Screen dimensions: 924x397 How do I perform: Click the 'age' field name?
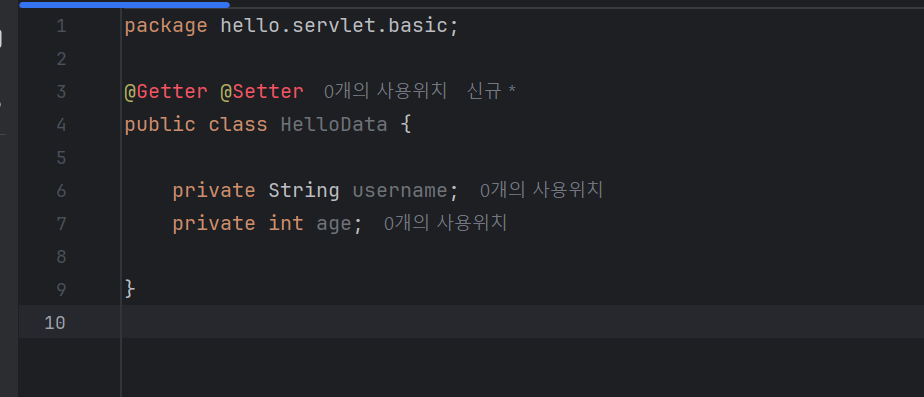334,224
